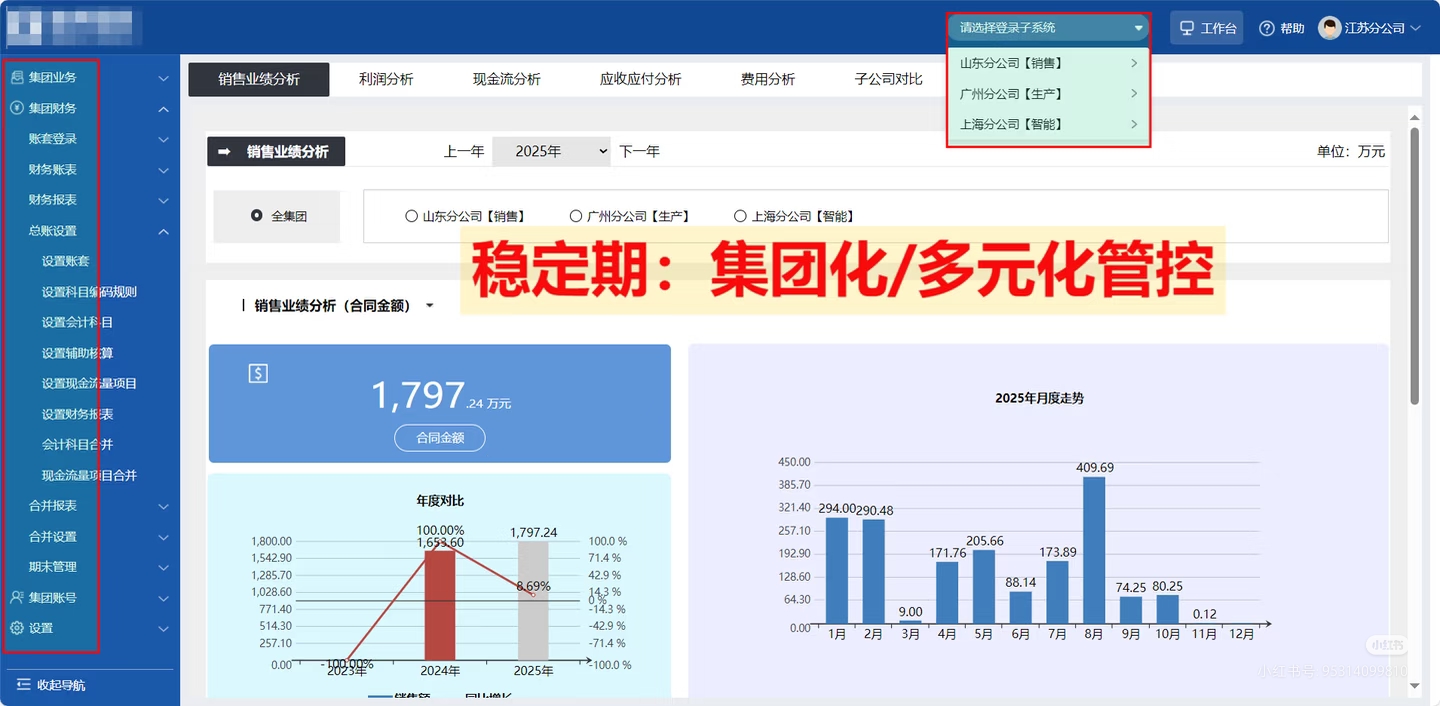Viewport: 1440px width, 706px height.
Task: Expand the 集团业务 chevron
Action: 164,77
